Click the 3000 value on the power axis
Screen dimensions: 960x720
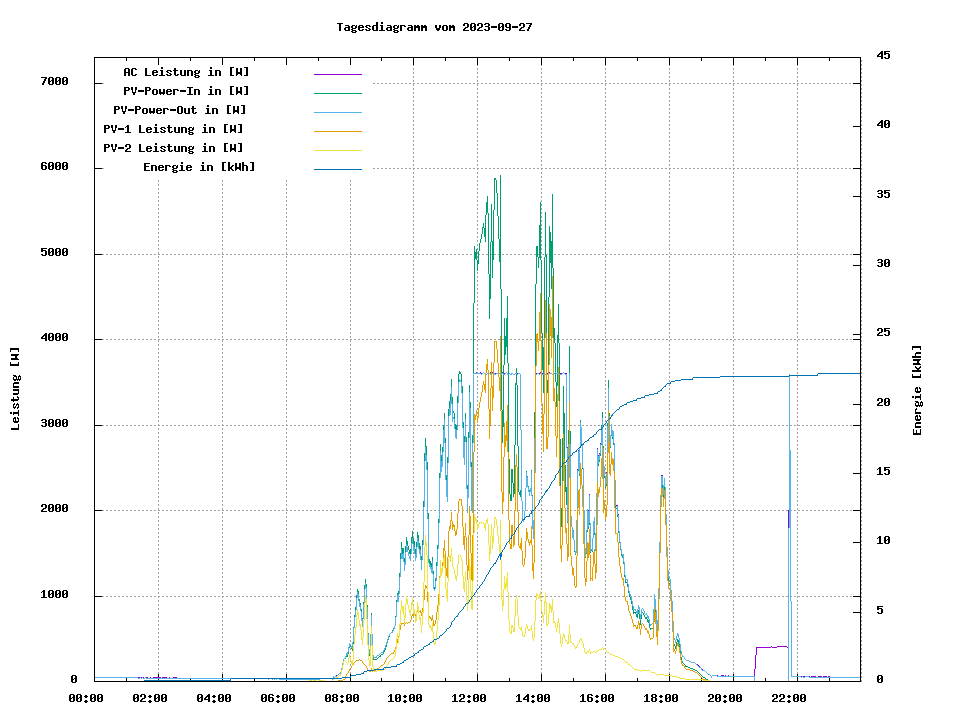tap(53, 424)
